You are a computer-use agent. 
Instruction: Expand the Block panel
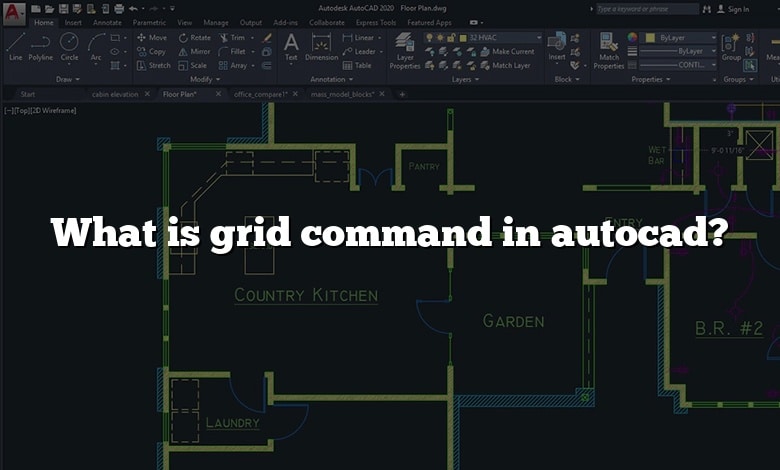click(567, 79)
